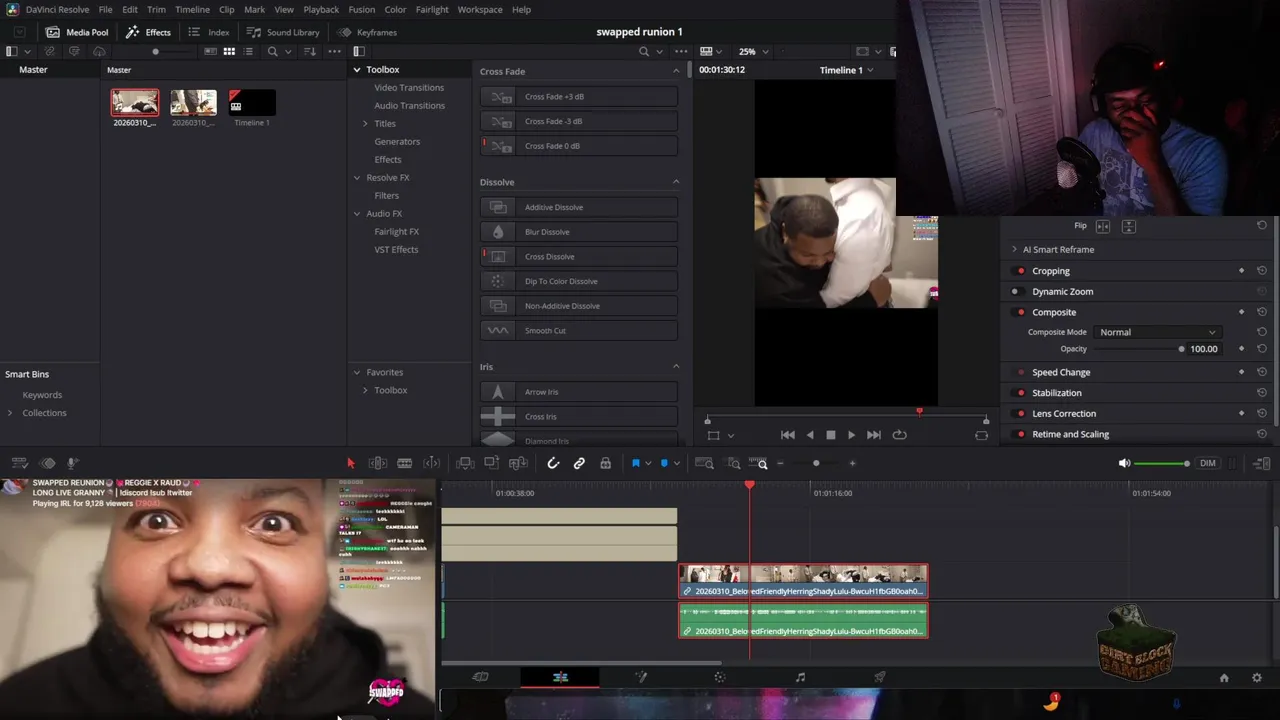Screen dimensions: 1280x720
Task: Collapse the Toolbox tree node
Action: pyautogui.click(x=357, y=70)
